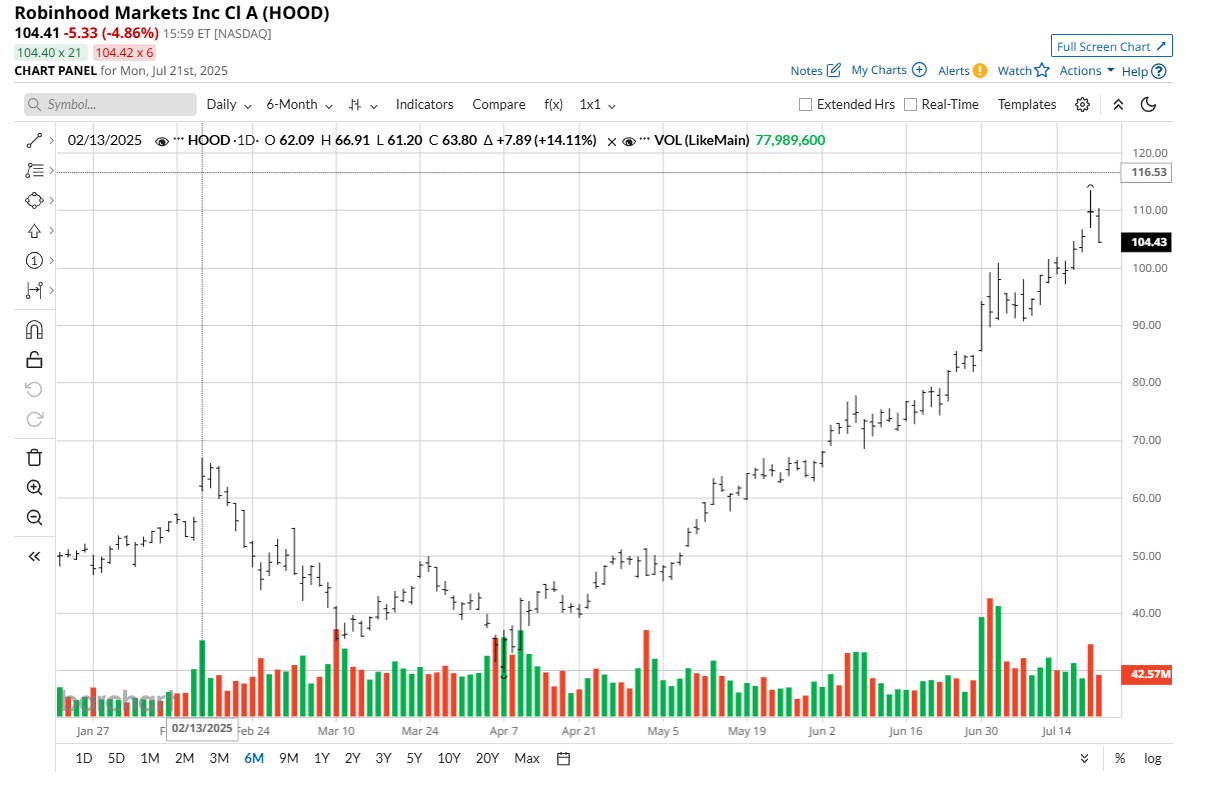Image resolution: width=1228 pixels, height=792 pixels.
Task: Click the Notes edit icon
Action: [x=834, y=71]
